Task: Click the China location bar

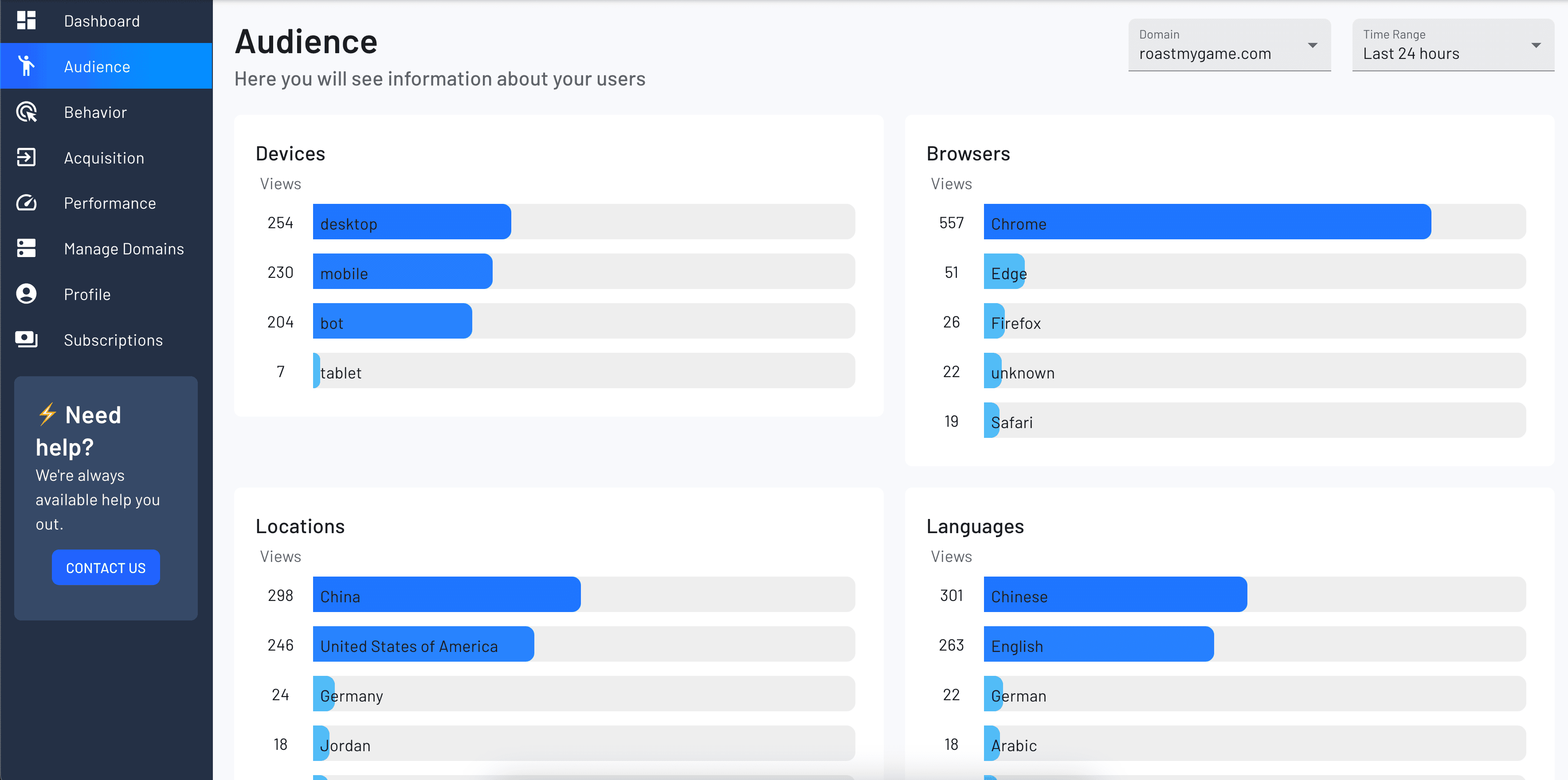Action: (446, 594)
